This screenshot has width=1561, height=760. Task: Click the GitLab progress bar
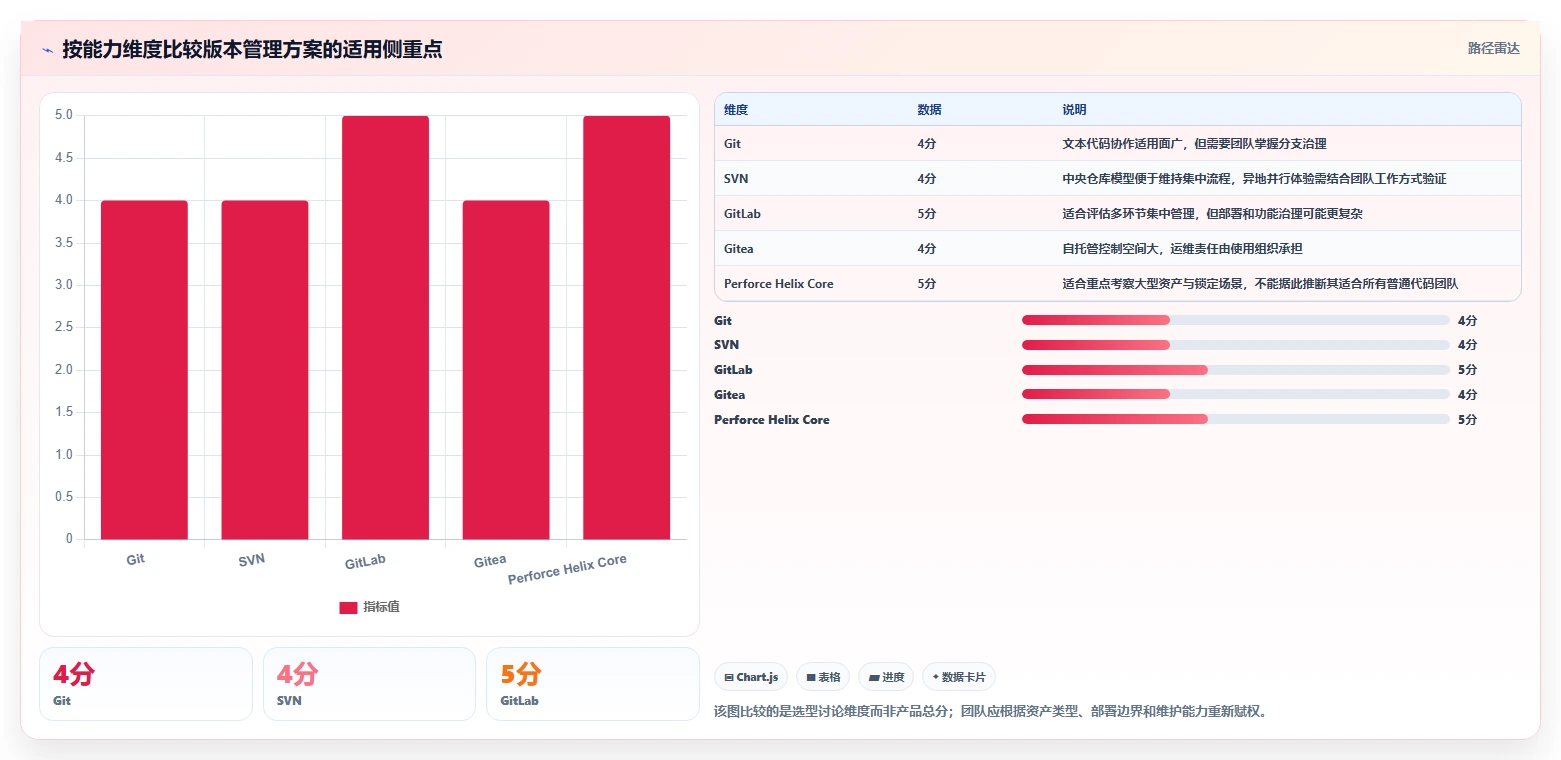point(1236,370)
